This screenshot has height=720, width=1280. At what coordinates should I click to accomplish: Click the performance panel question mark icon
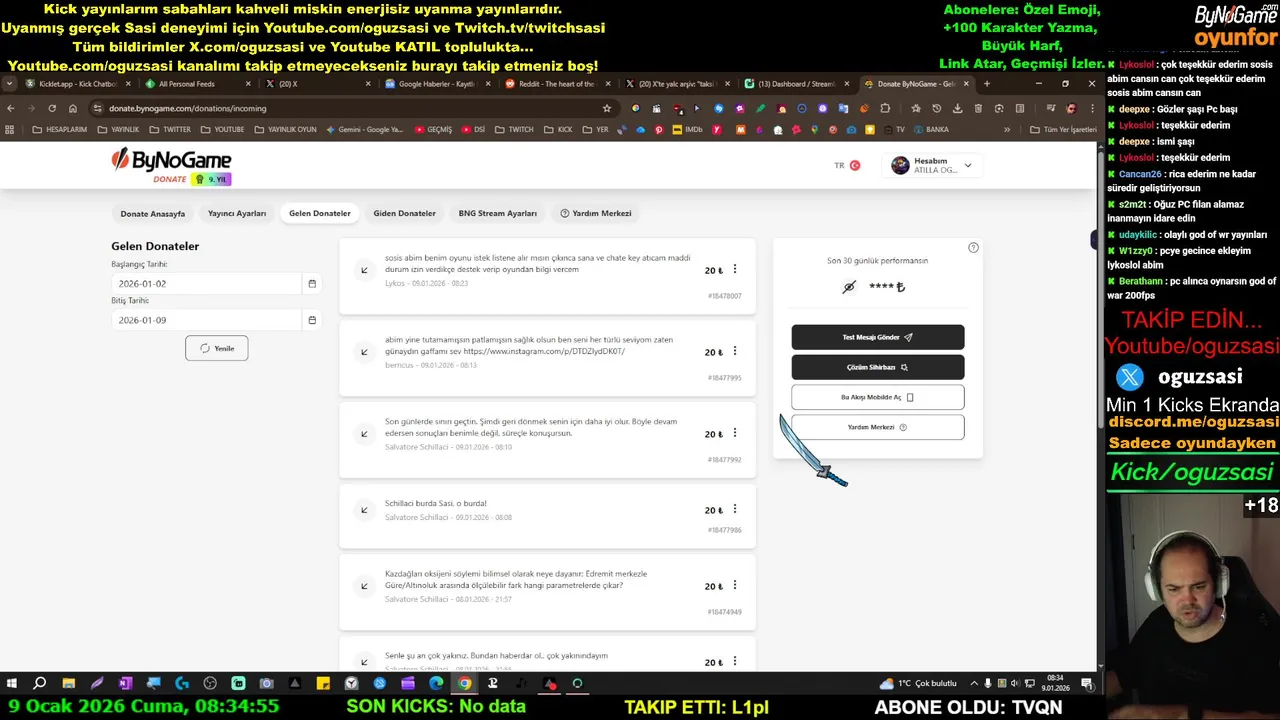pyautogui.click(x=973, y=247)
